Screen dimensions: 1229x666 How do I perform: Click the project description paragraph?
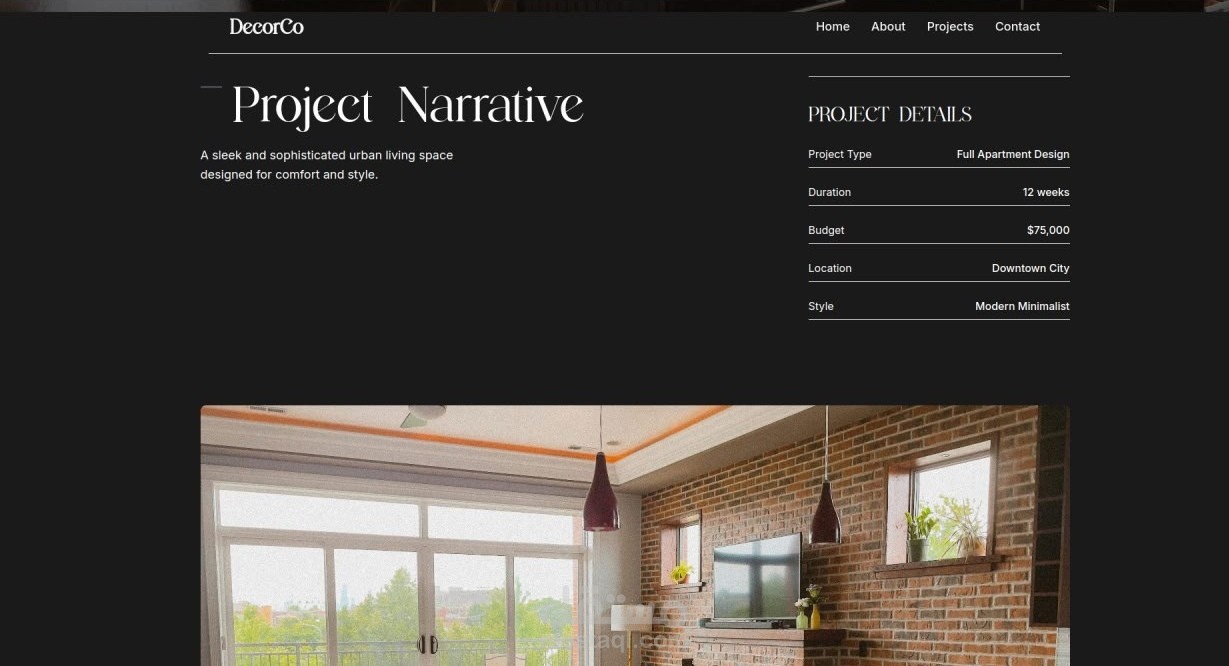point(326,165)
